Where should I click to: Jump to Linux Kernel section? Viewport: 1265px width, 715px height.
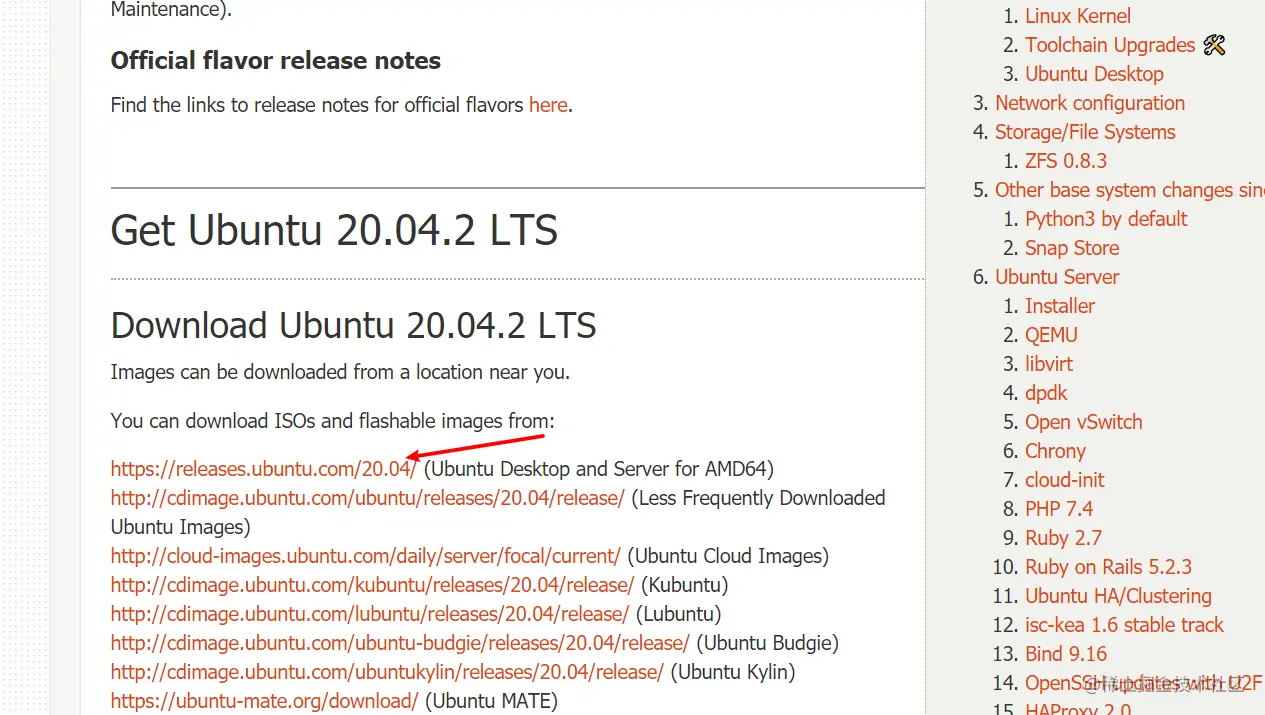point(1078,16)
